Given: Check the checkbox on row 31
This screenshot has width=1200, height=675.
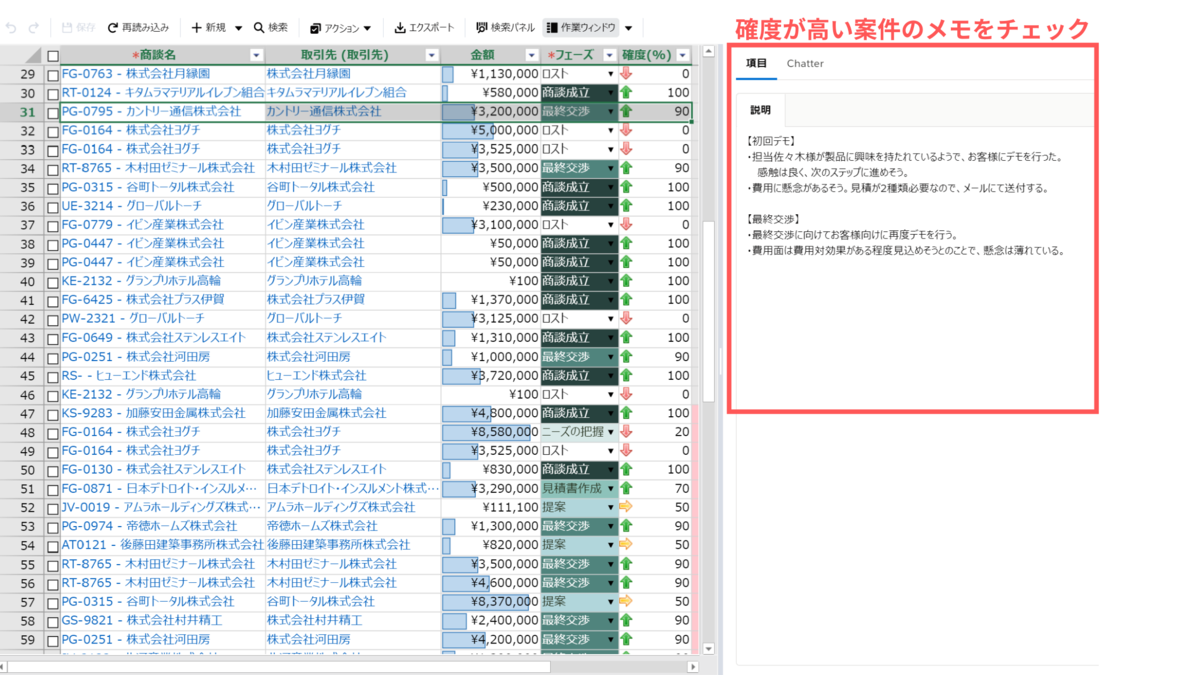Looking at the screenshot, I should [x=55, y=111].
